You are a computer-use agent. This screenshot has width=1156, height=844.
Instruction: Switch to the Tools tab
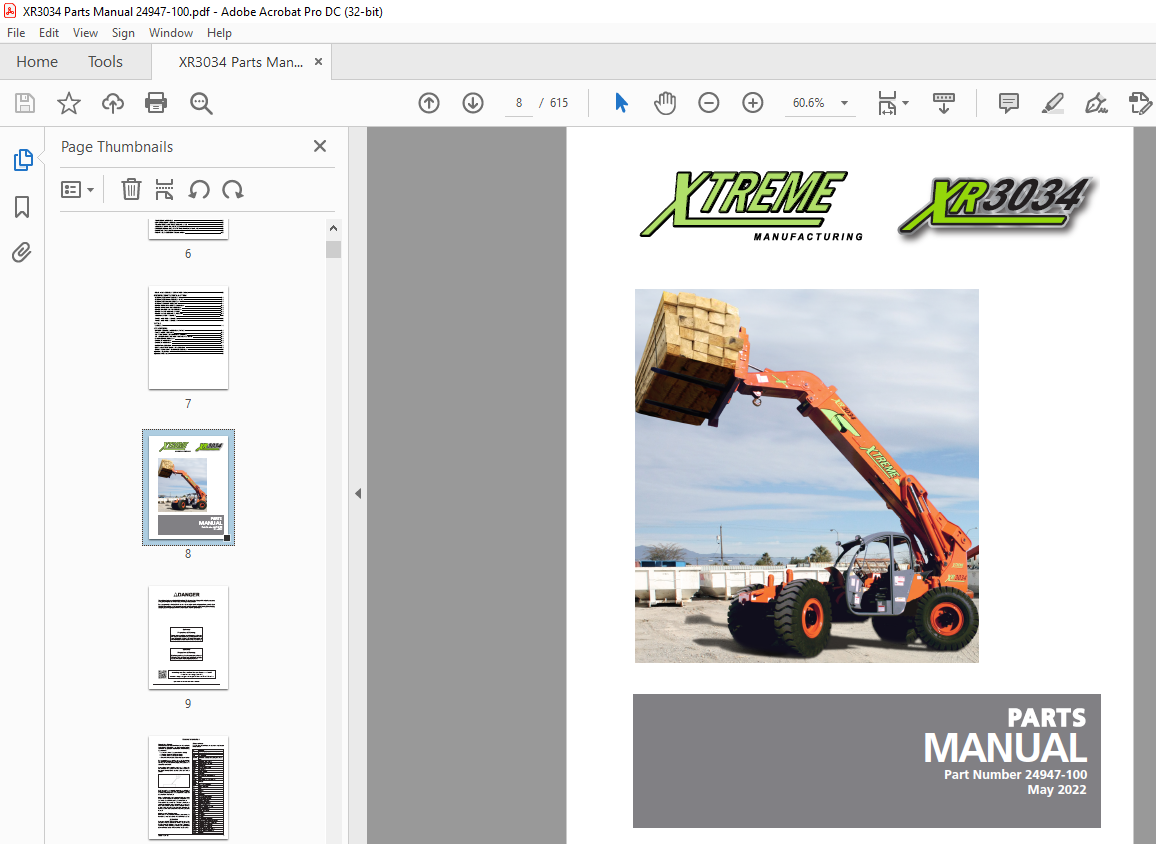point(105,62)
